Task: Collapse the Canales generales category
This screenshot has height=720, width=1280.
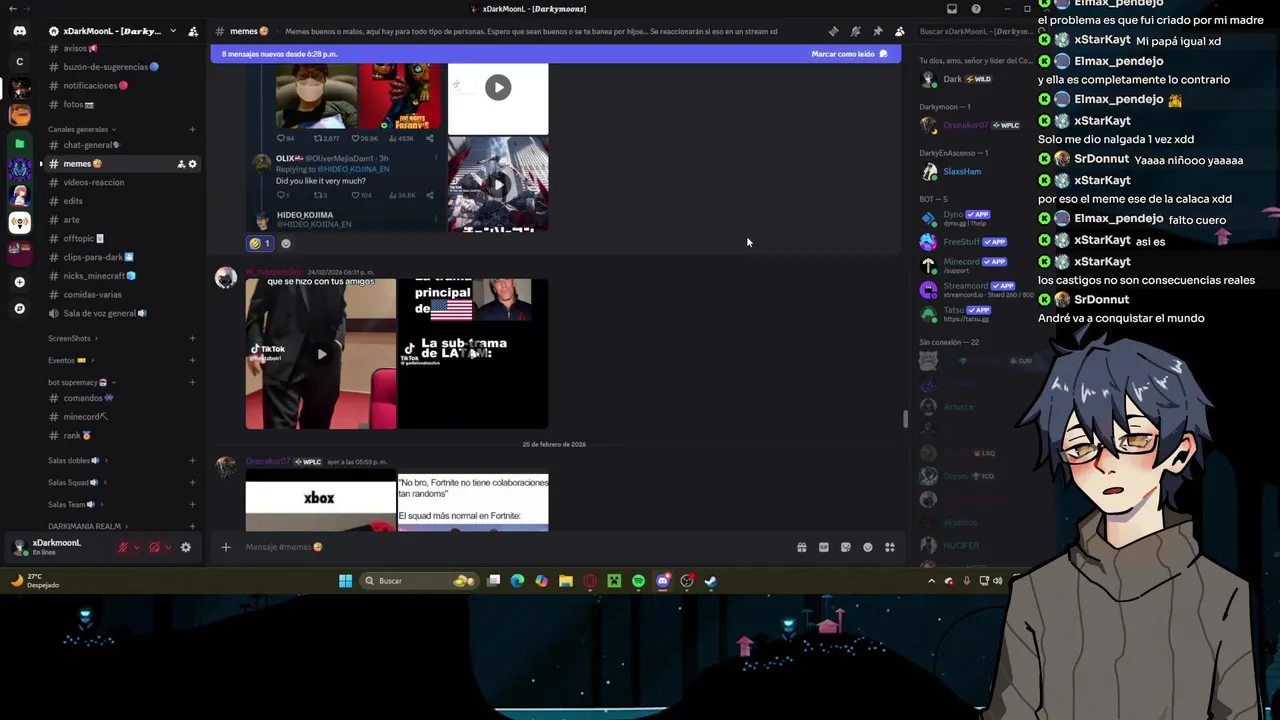Action: pyautogui.click(x=81, y=129)
